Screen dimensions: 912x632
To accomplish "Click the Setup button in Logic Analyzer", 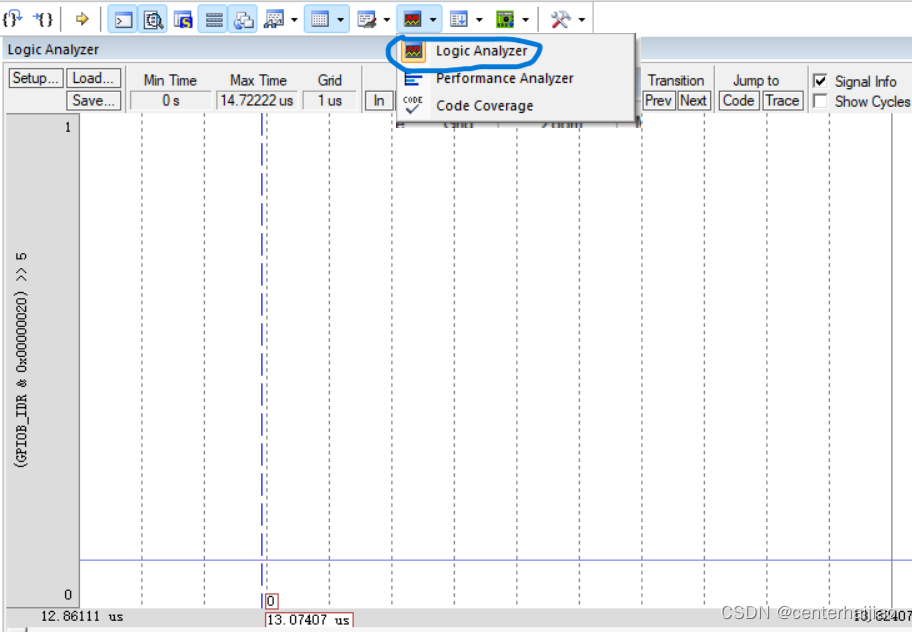I will pos(34,78).
